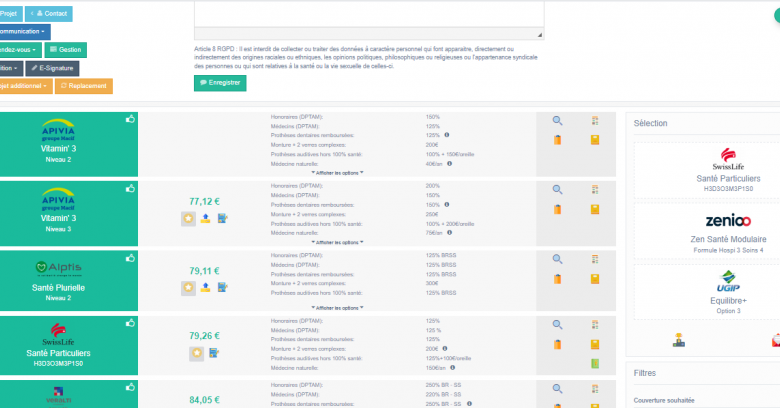Click upload arrow icon beside 77,12 € price
Viewport: 780px width, 408px height.
tap(205, 218)
